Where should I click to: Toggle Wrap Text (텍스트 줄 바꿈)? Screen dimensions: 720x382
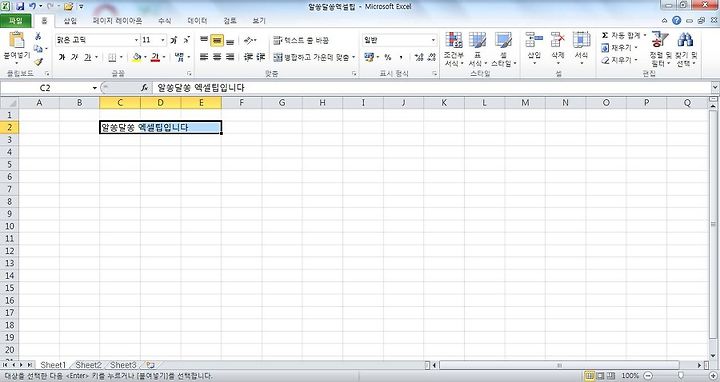click(301, 40)
